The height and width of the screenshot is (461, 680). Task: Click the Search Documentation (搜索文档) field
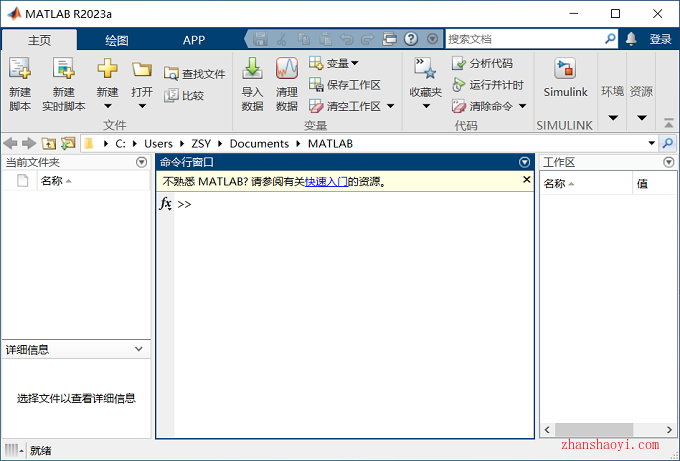click(x=524, y=39)
